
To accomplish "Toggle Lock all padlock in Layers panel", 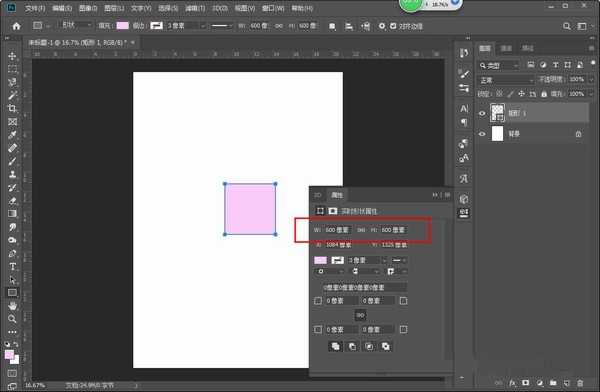I will (544, 93).
